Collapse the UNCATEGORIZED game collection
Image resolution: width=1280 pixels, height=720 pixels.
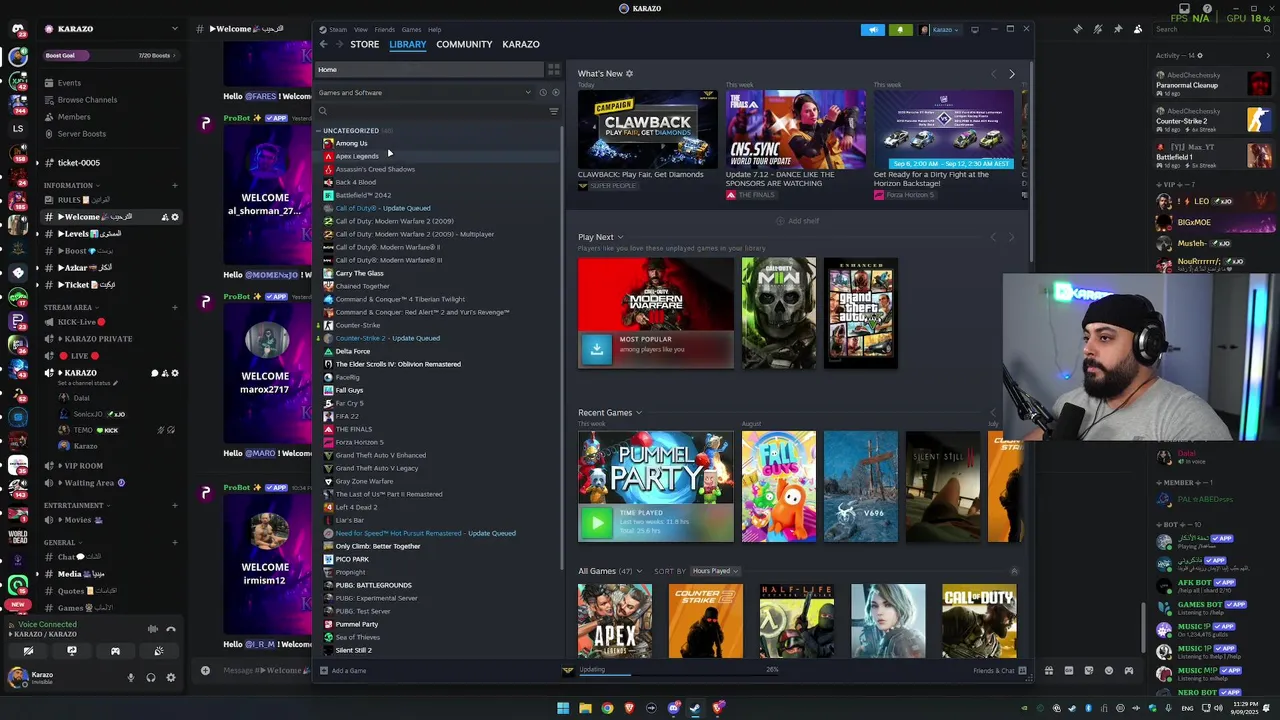point(319,131)
